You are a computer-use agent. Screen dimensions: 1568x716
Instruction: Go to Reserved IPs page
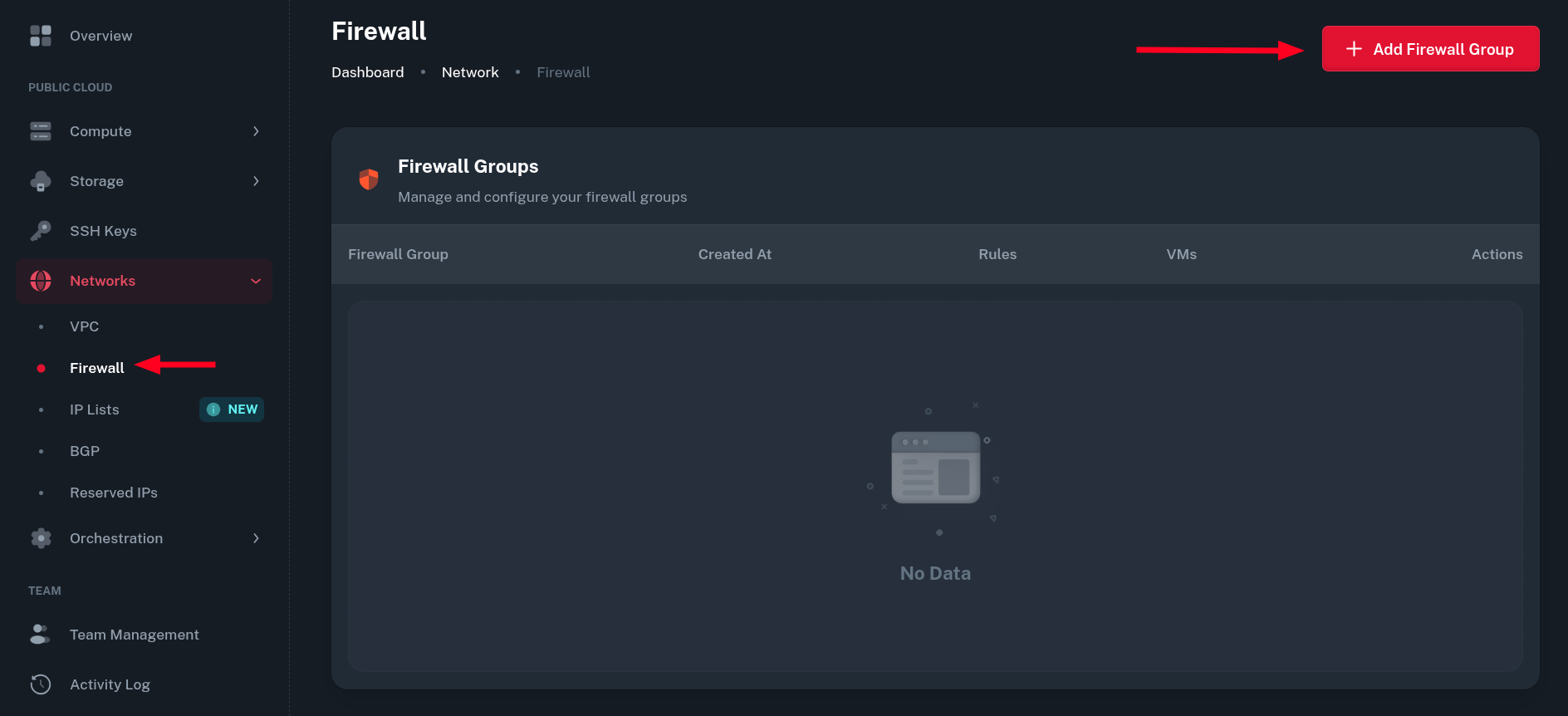[x=114, y=493]
